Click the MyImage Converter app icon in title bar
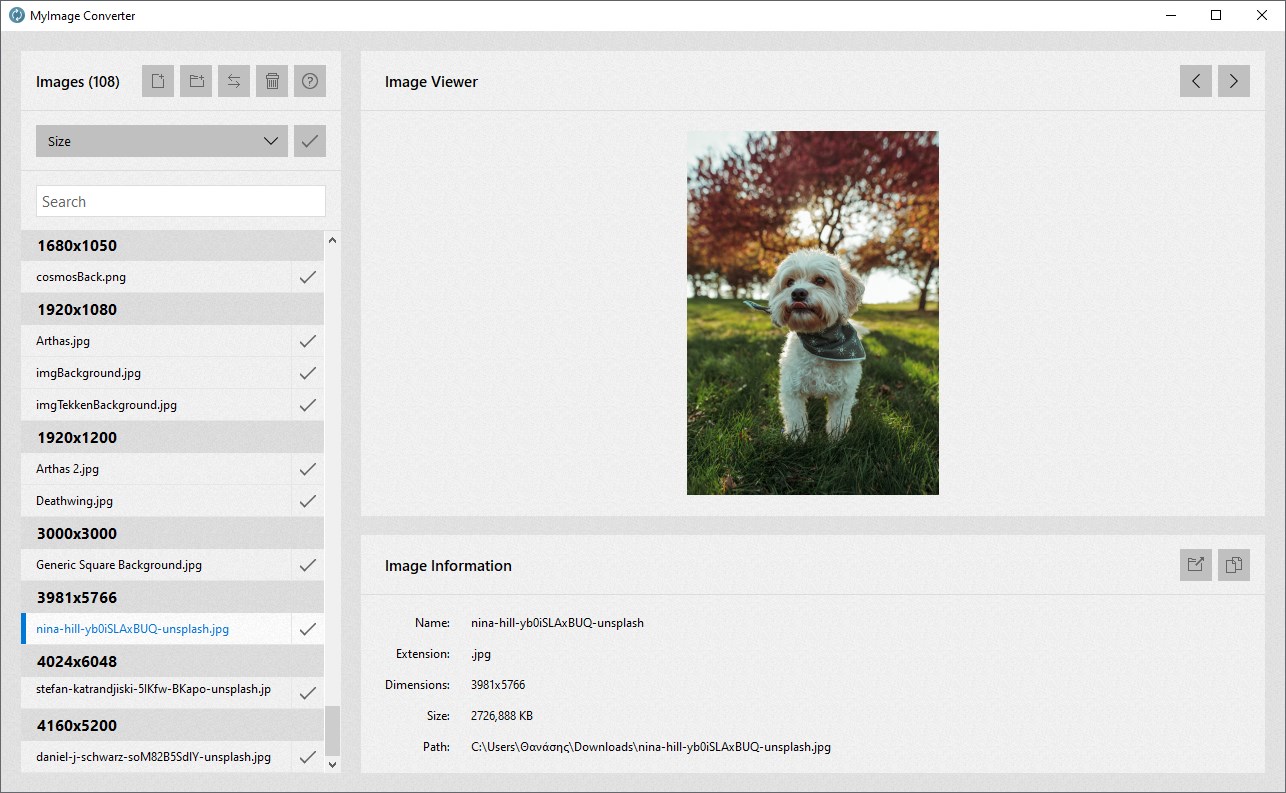Screen dimensions: 1286x793 point(16,15)
